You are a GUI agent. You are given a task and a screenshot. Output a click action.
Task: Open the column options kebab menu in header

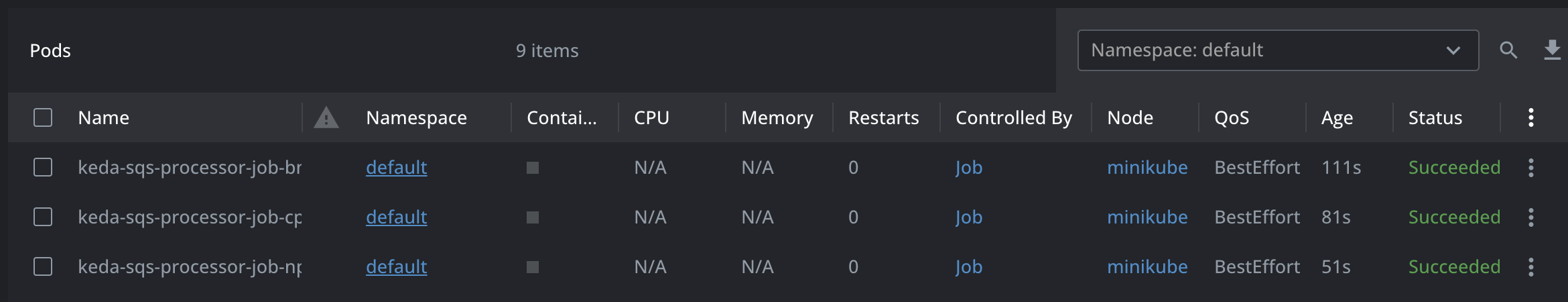pos(1531,117)
